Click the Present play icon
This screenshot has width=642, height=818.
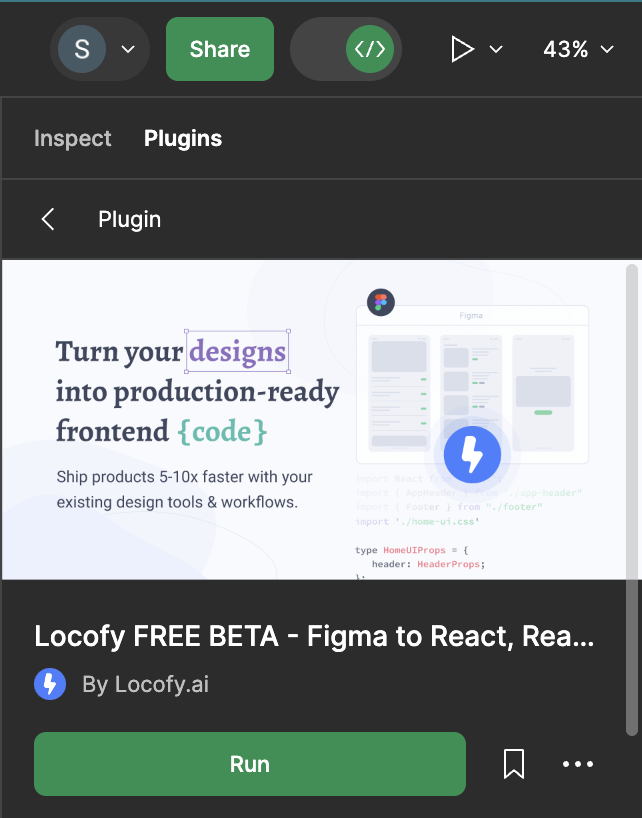(462, 49)
